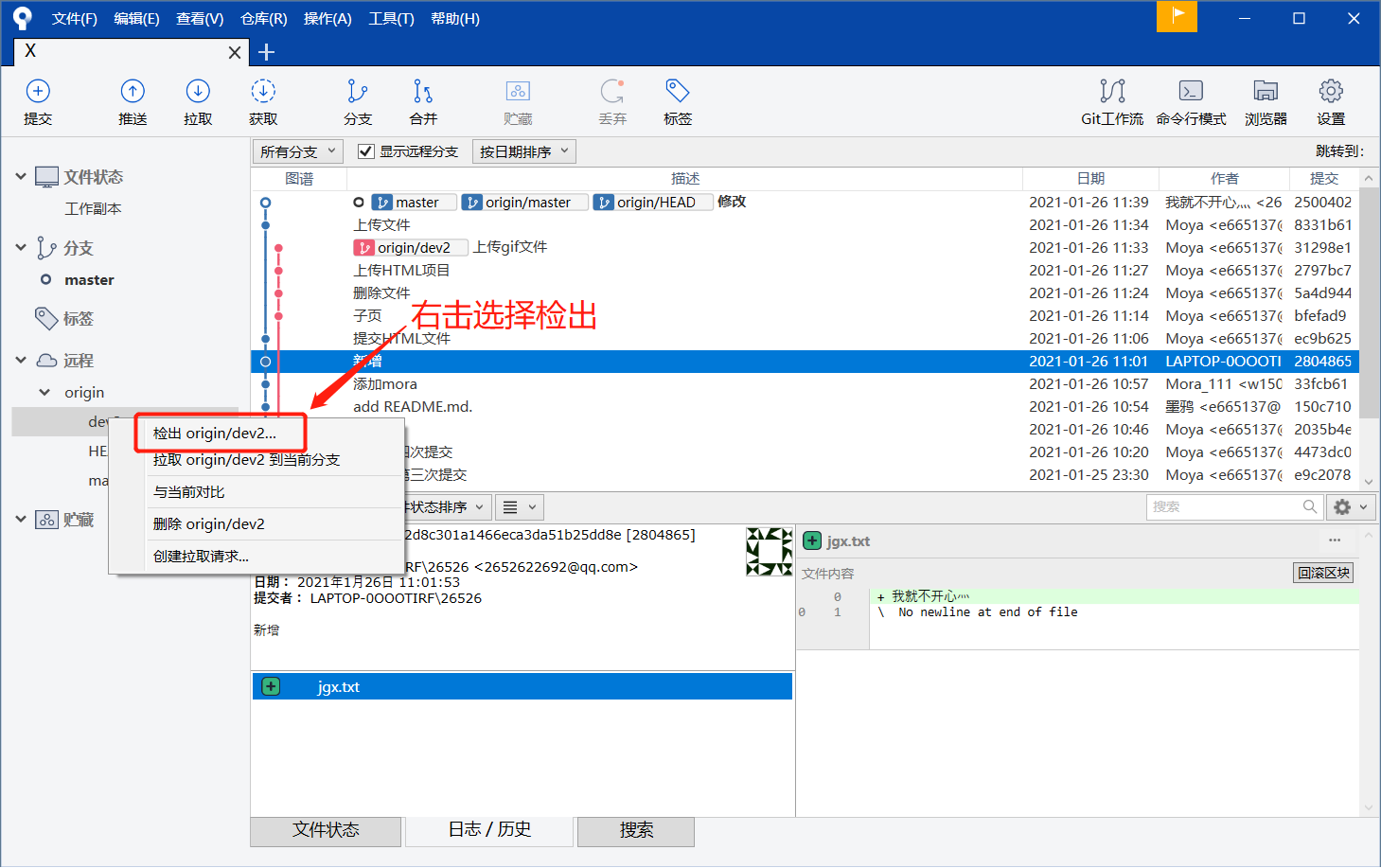Click the search magnifier icon
This screenshot has width=1381, height=868.
(1309, 506)
